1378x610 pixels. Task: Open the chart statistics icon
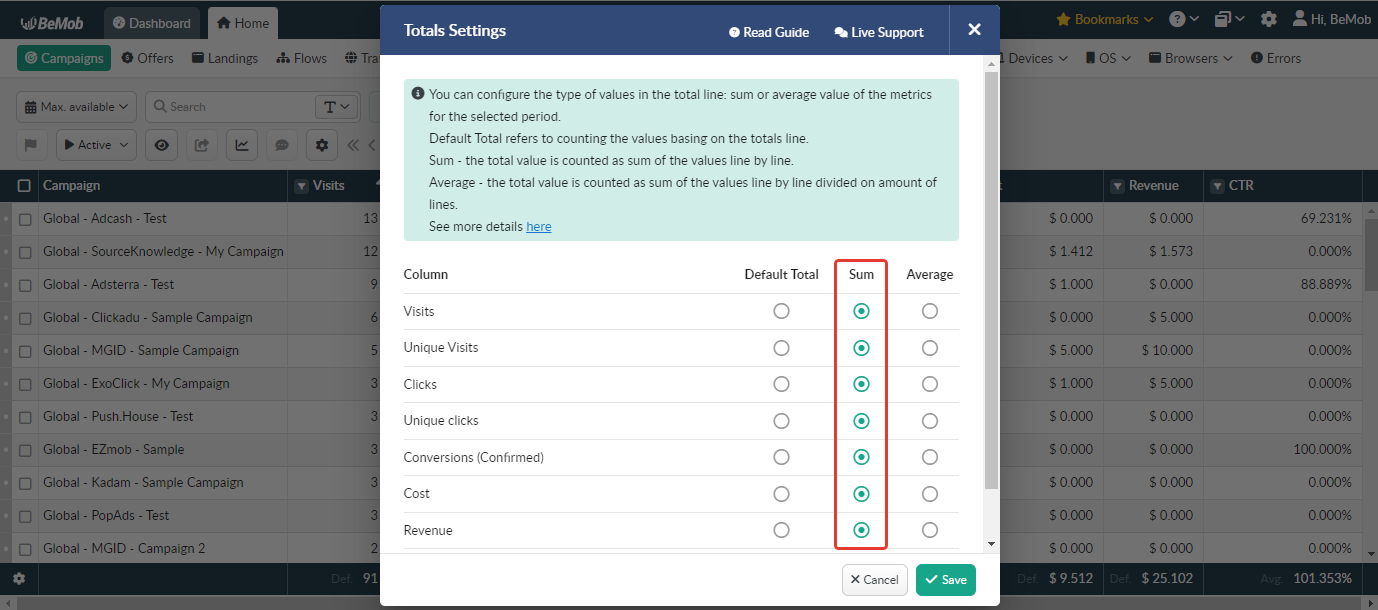241,144
